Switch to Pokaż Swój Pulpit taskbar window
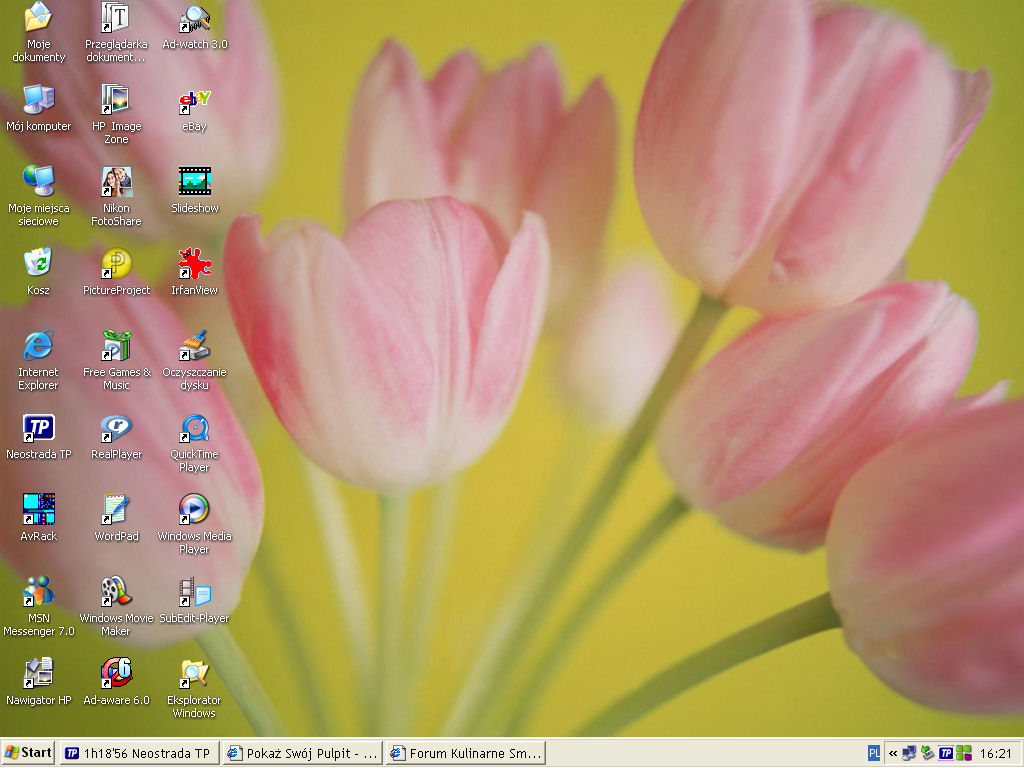Viewport: 1024px width, 768px height. (302, 753)
